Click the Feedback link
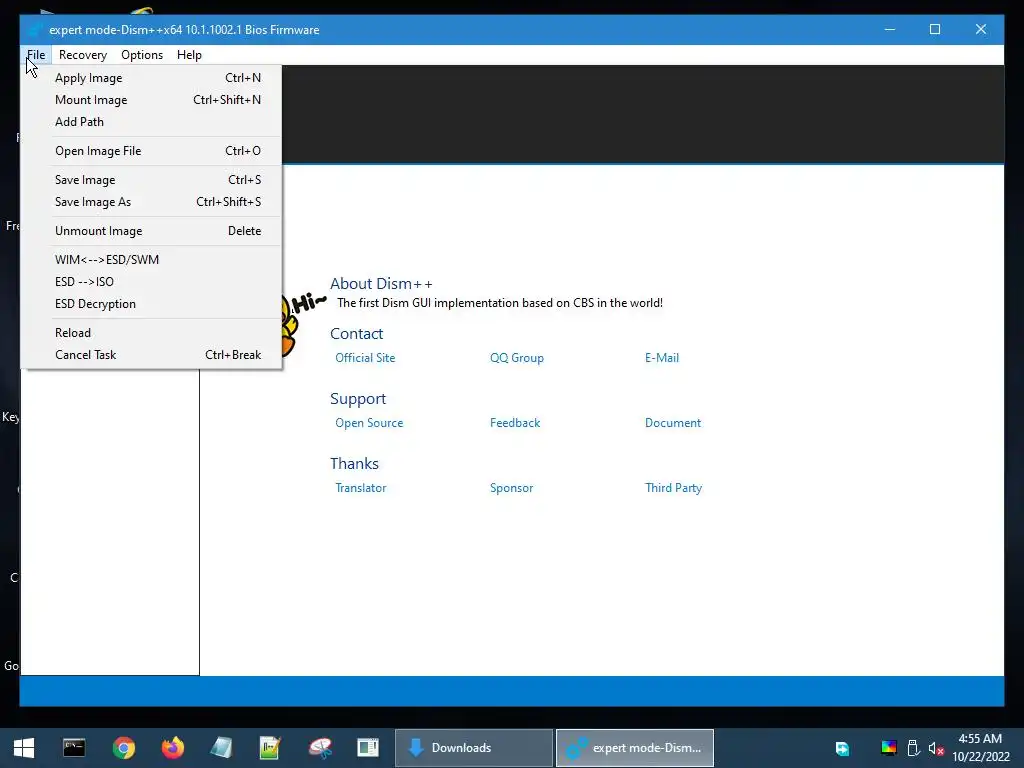Image resolution: width=1024 pixels, height=768 pixels. click(515, 423)
